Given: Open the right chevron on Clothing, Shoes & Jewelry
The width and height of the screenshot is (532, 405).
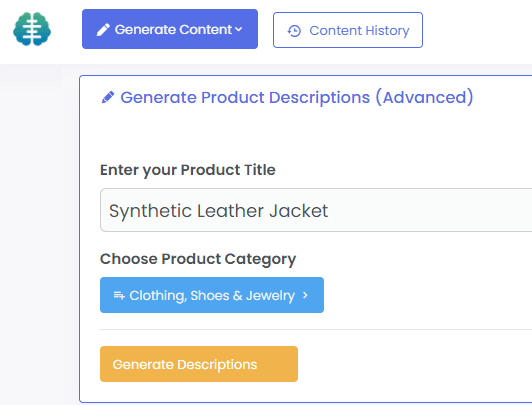Looking at the screenshot, I should (305, 295).
